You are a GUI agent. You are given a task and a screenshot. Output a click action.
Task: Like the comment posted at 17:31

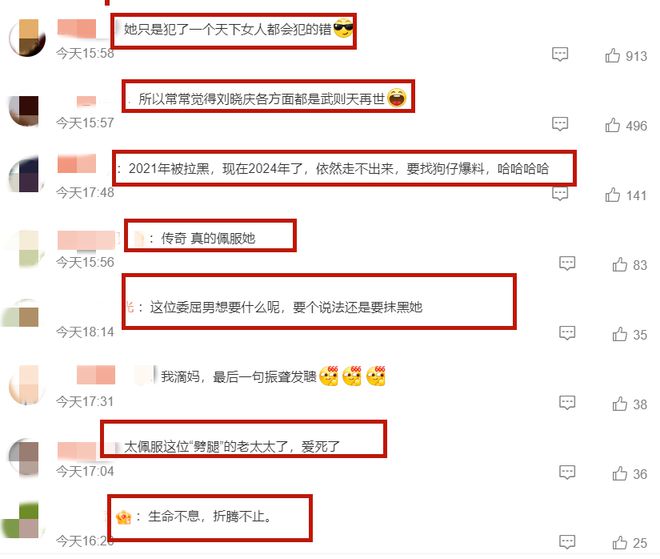pyautogui.click(x=620, y=404)
